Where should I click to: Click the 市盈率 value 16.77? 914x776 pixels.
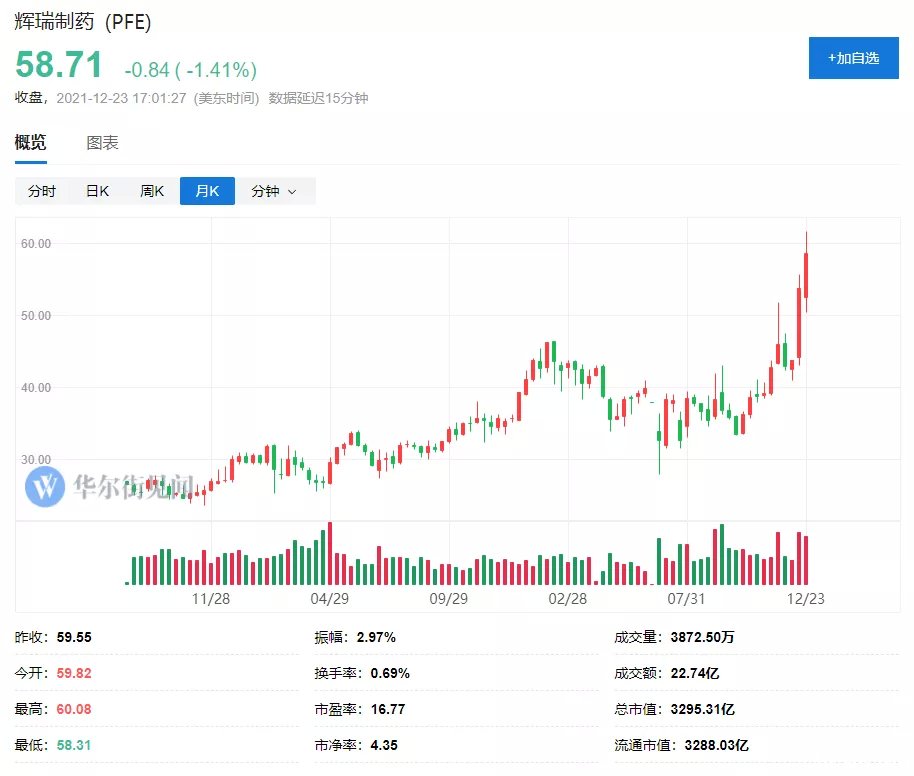(x=388, y=710)
